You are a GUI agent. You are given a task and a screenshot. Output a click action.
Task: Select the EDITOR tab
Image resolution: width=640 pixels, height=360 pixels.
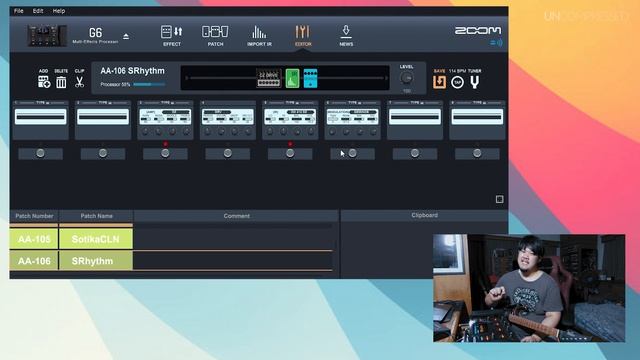tap(303, 36)
